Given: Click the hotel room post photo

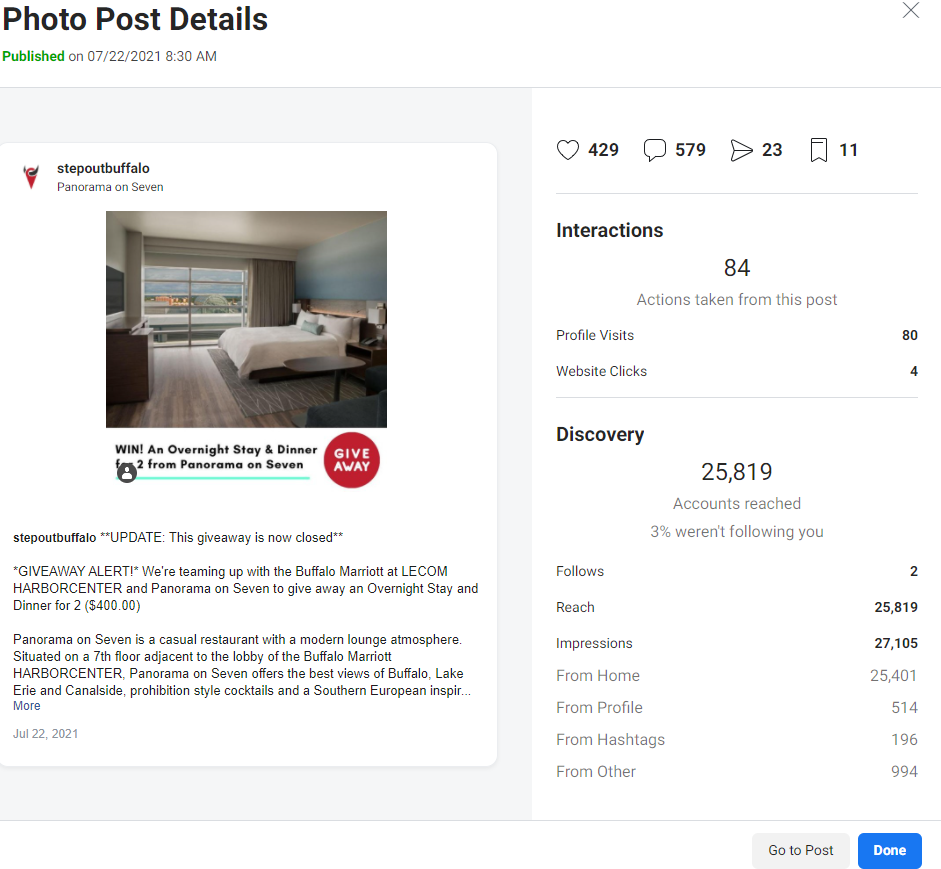Looking at the screenshot, I should (246, 319).
